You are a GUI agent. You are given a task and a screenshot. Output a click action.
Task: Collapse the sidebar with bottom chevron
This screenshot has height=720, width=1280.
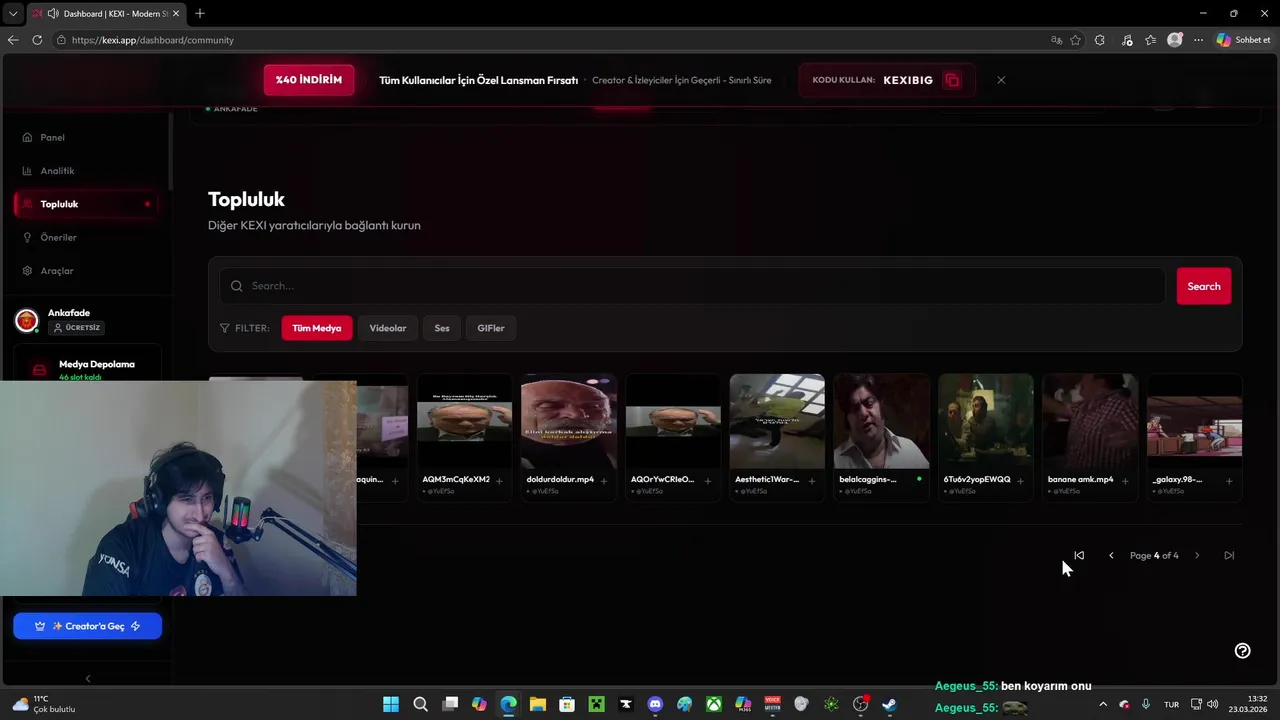(87, 679)
